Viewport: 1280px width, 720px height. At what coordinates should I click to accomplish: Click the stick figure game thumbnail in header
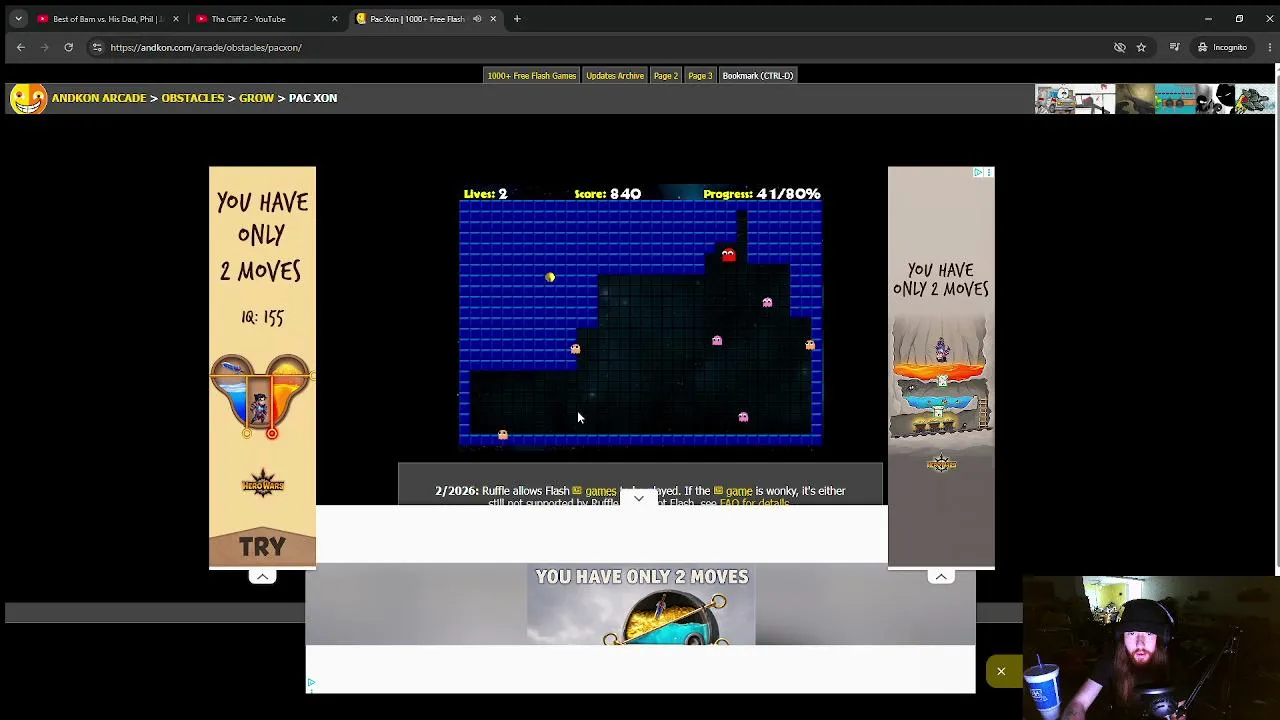pyautogui.click(x=1214, y=99)
